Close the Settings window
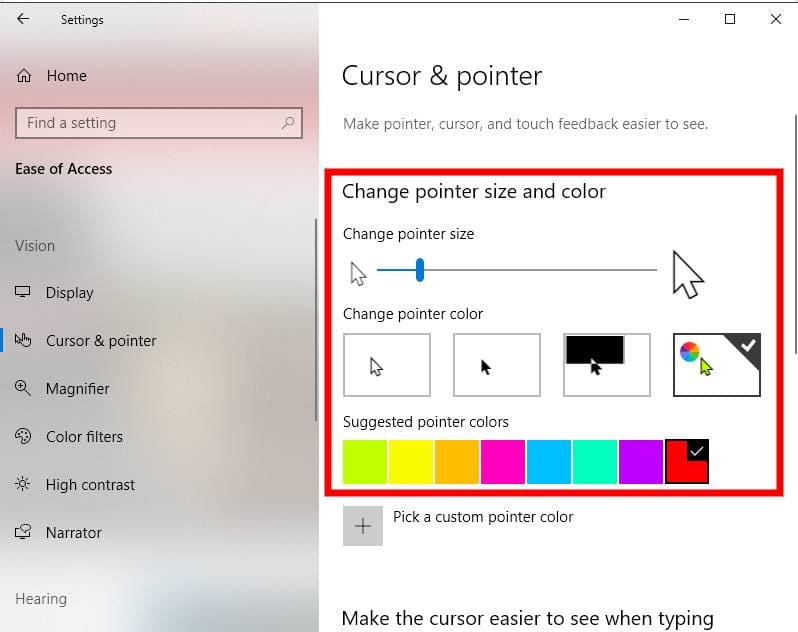 [x=776, y=19]
